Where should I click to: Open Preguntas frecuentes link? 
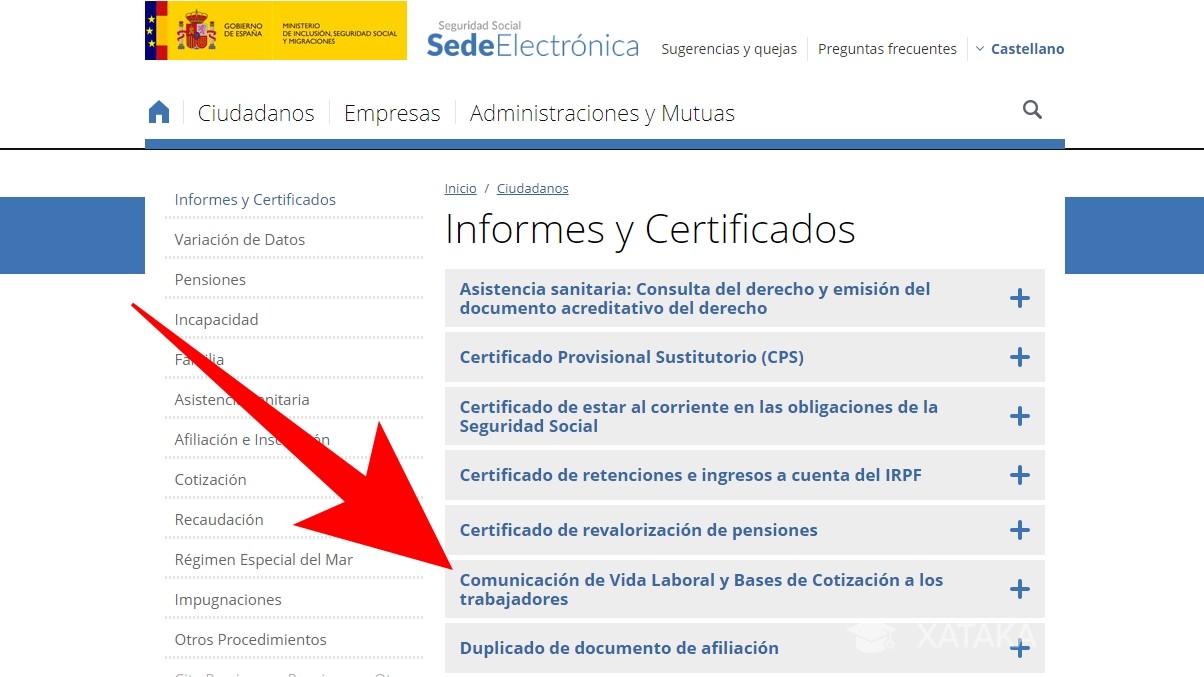tap(887, 49)
